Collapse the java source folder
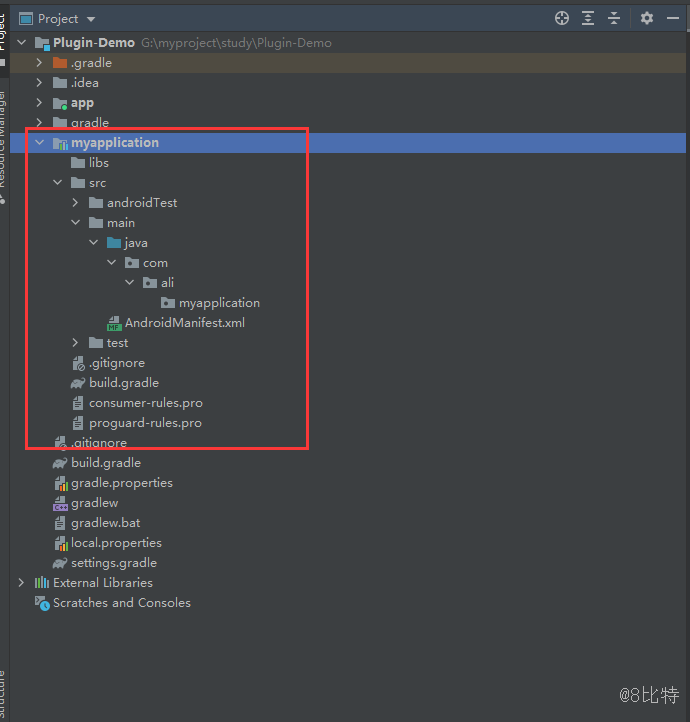The width and height of the screenshot is (690, 722). pyautogui.click(x=94, y=243)
